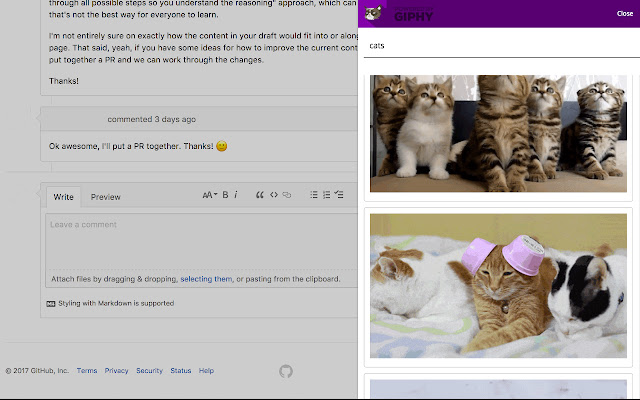Toggle italic text formatting
Screen dimensions: 640x400
click(236, 195)
